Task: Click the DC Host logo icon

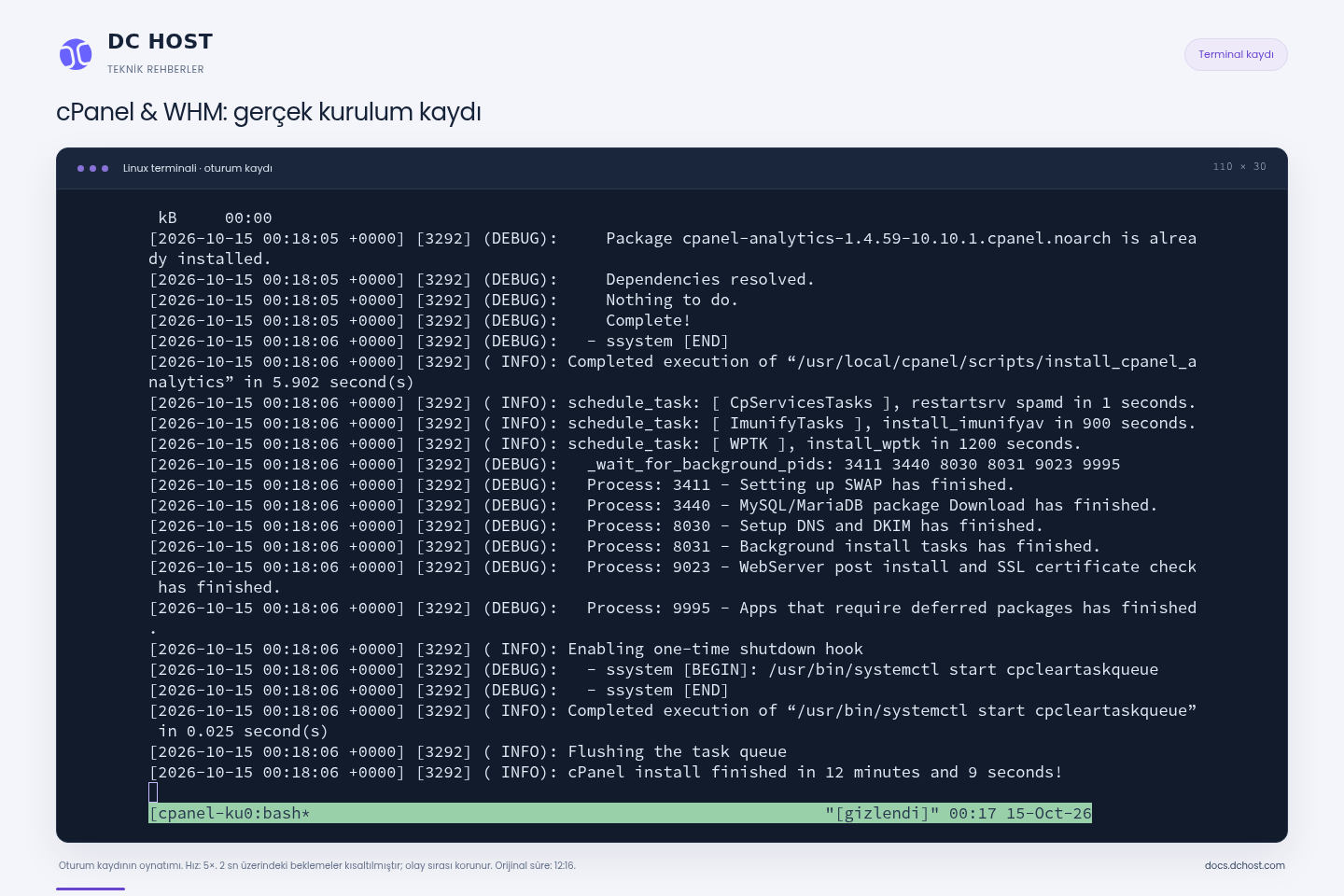Action: (x=76, y=54)
